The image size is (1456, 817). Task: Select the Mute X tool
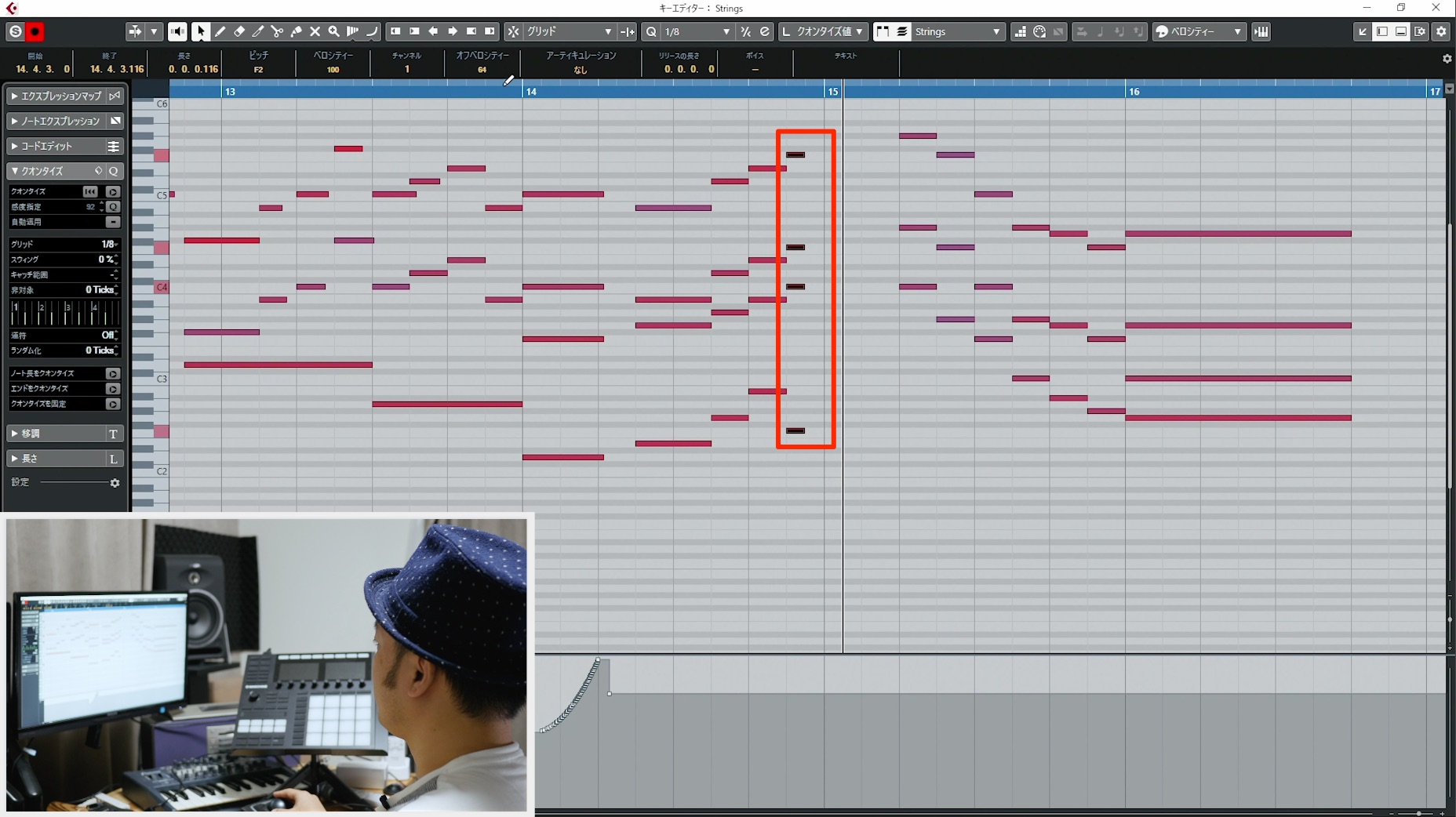(315, 31)
